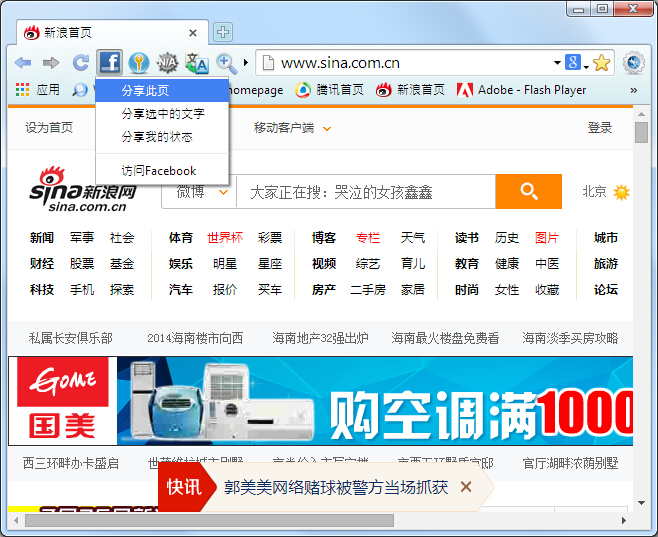This screenshot has height=537, width=658.
Task: Expand the address bar history dropdown
Action: tap(557, 63)
